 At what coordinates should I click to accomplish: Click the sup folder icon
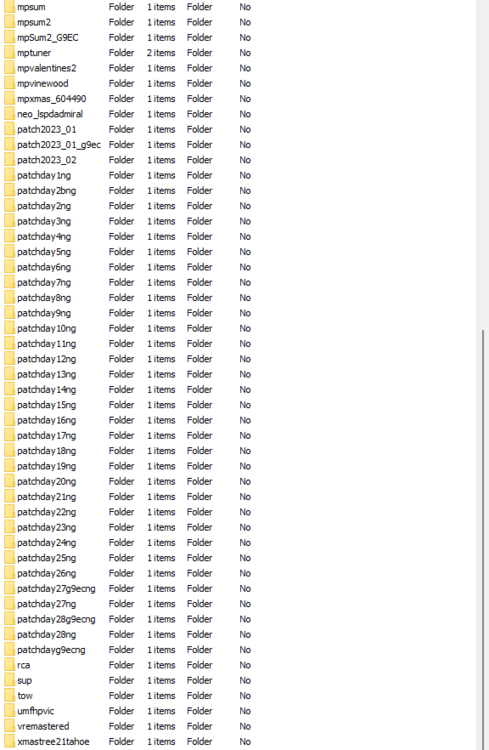click(9, 681)
